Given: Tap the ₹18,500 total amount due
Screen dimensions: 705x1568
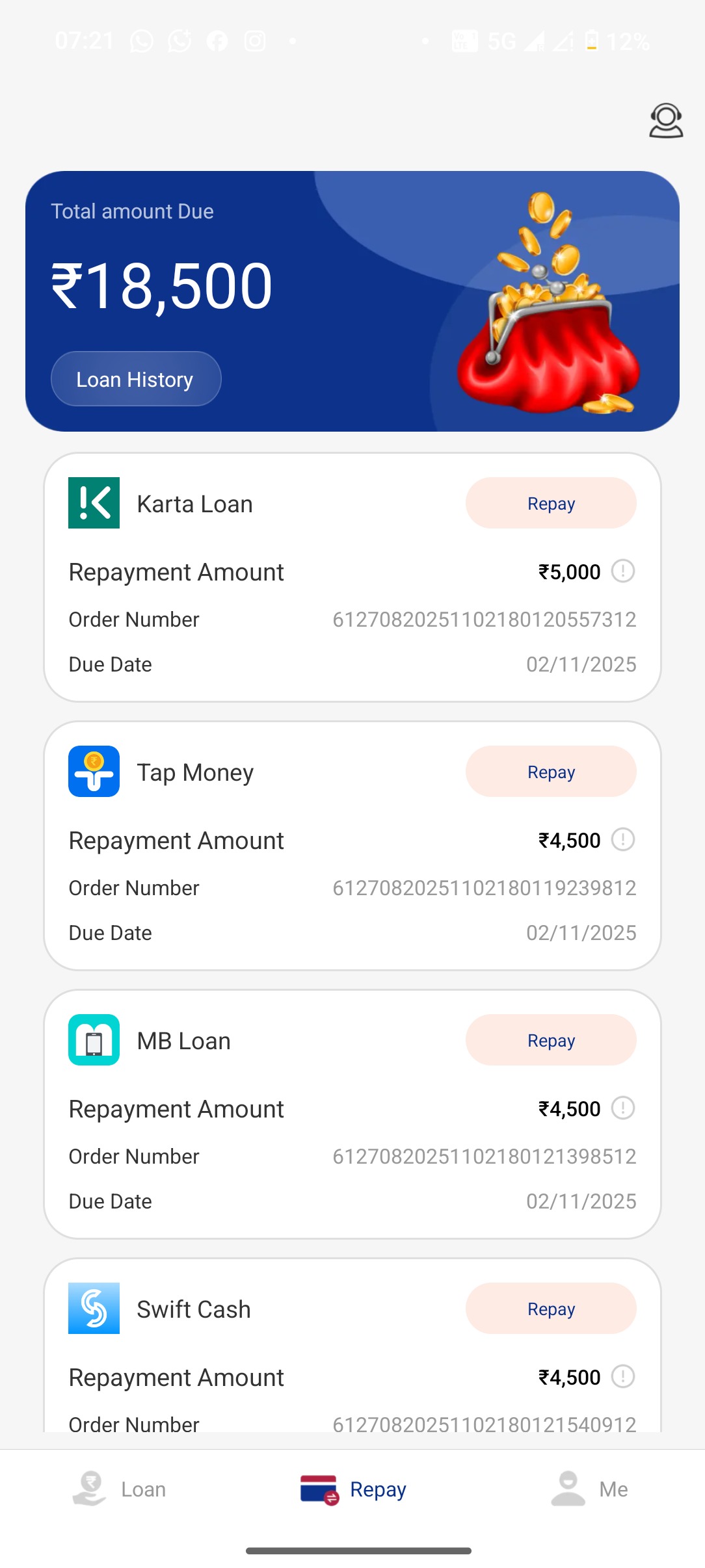Looking at the screenshot, I should coord(162,286).
